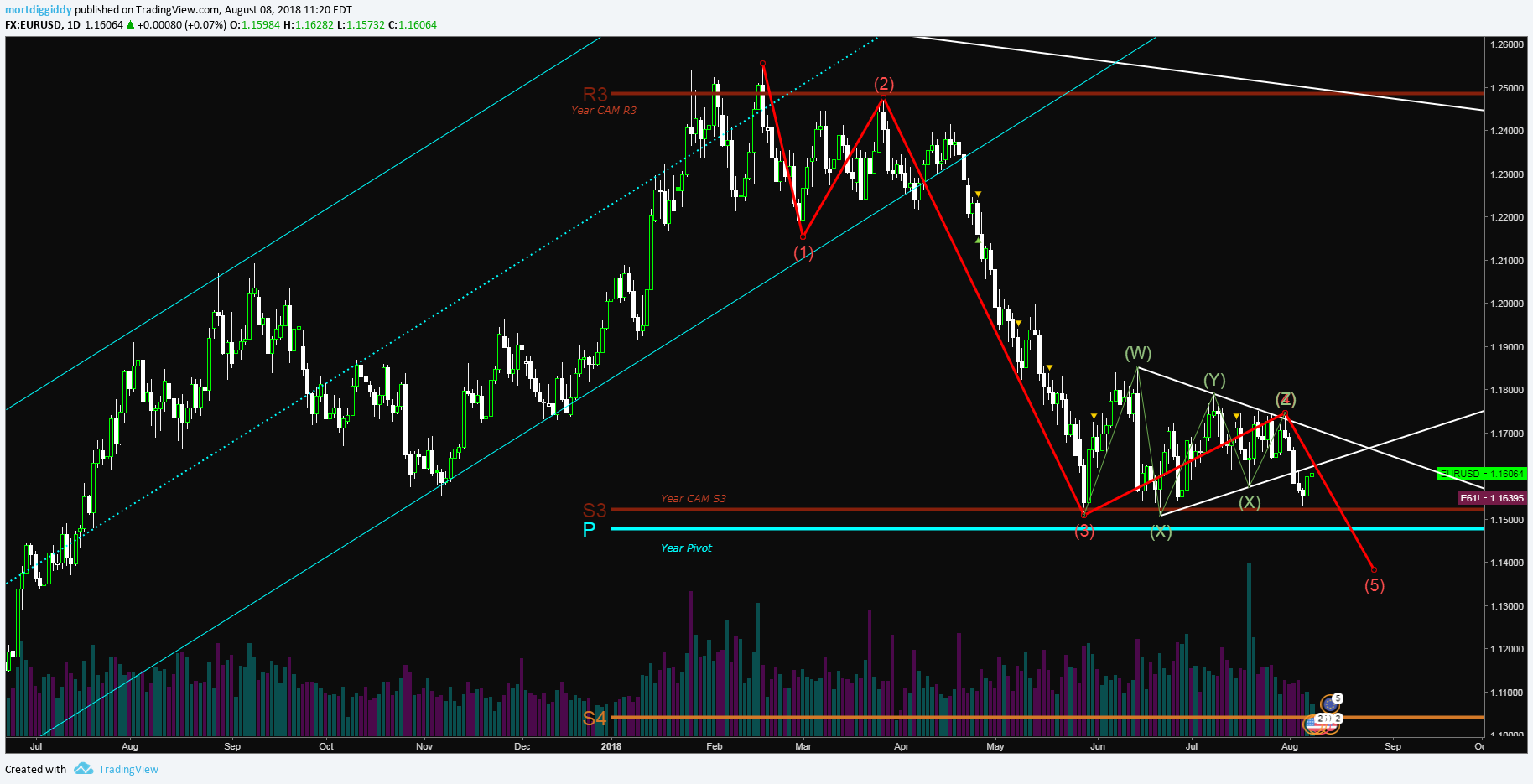Click the 1.23000 price axis label
Image resolution: width=1533 pixels, height=784 pixels.
[1506, 174]
